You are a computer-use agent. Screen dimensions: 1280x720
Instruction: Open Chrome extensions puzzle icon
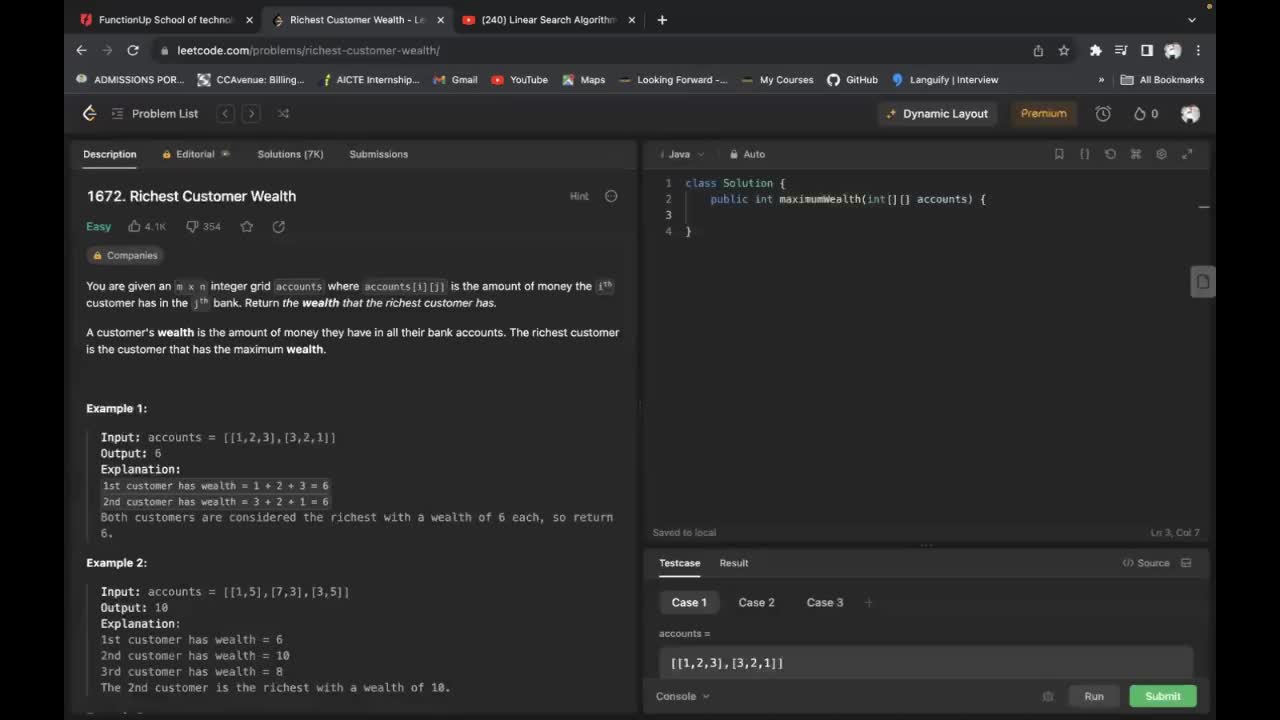pos(1096,50)
